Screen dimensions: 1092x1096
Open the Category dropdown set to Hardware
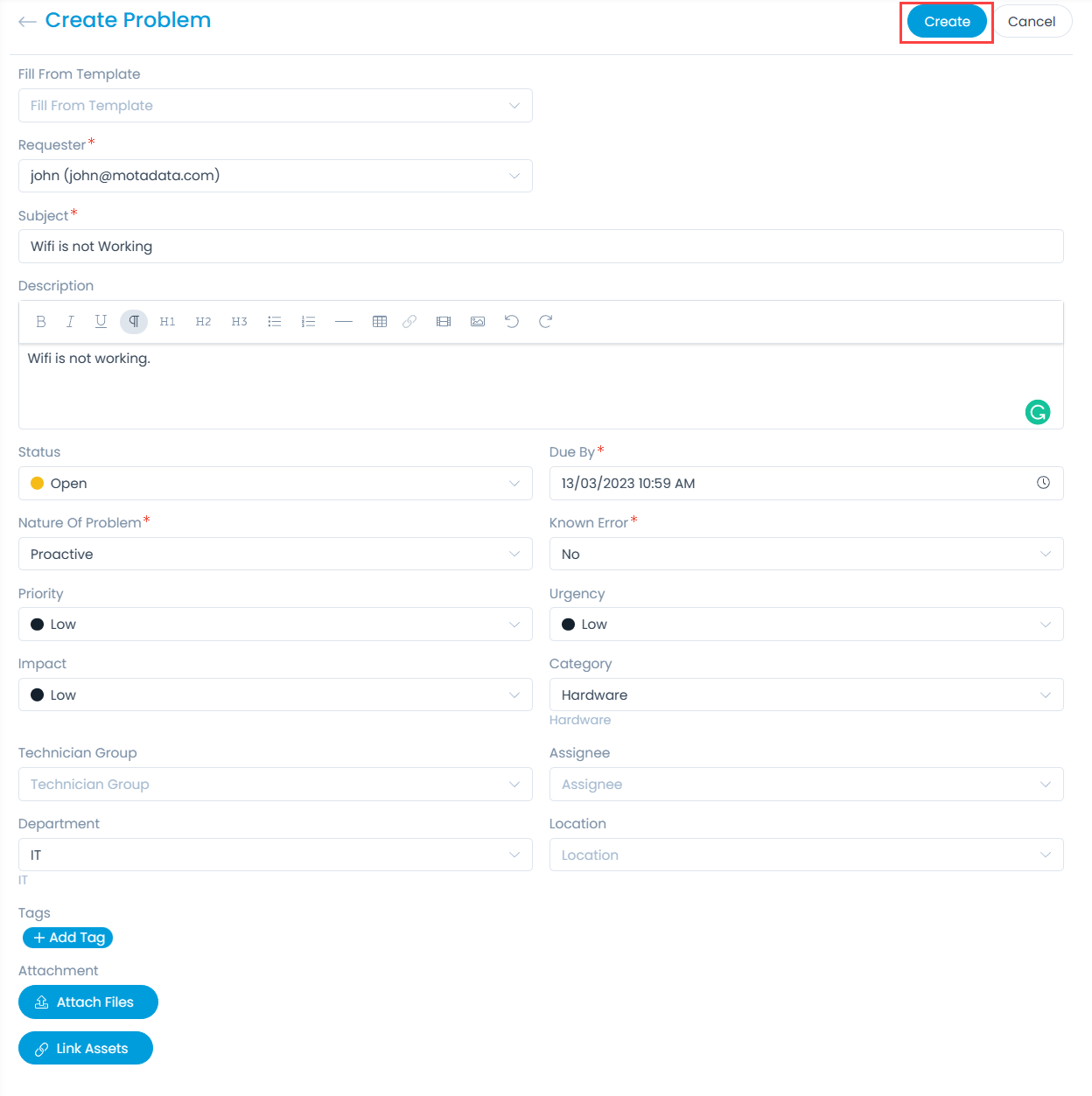[x=805, y=695]
